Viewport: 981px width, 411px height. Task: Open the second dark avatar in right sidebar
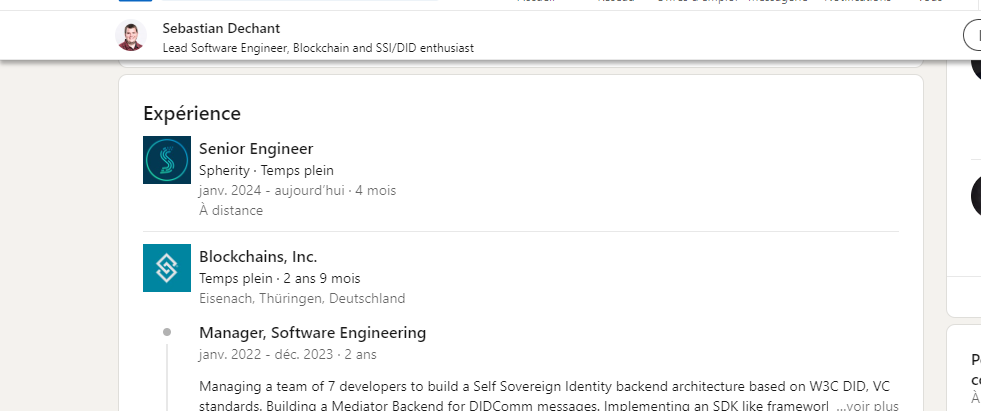[976, 196]
